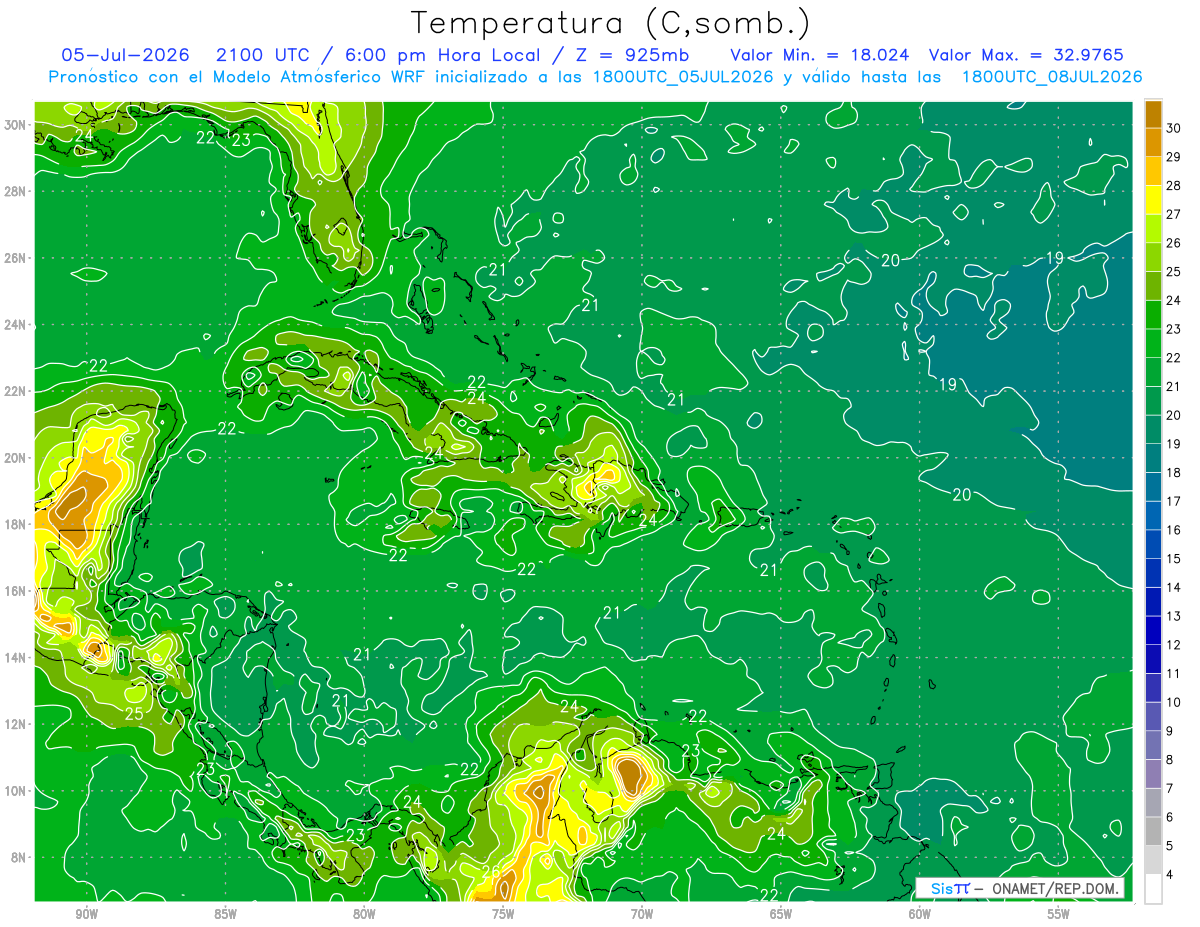The width and height of the screenshot is (1200, 927).
Task: Click the 85W longitude axis label
Action: 225,913
